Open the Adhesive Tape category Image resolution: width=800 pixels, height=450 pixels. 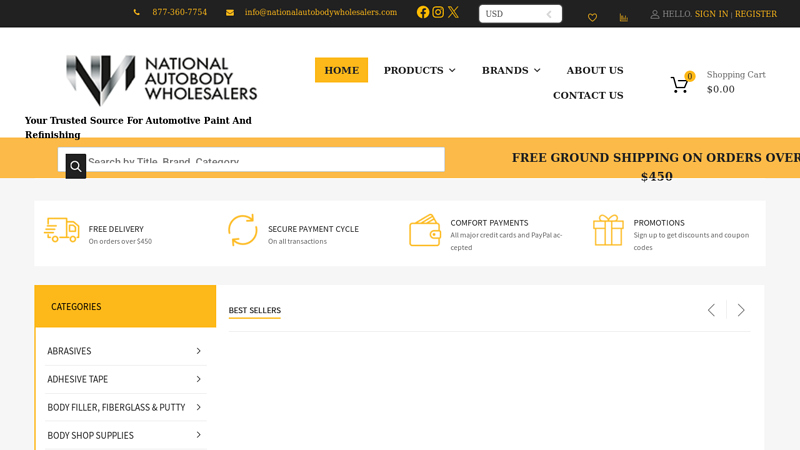78,379
